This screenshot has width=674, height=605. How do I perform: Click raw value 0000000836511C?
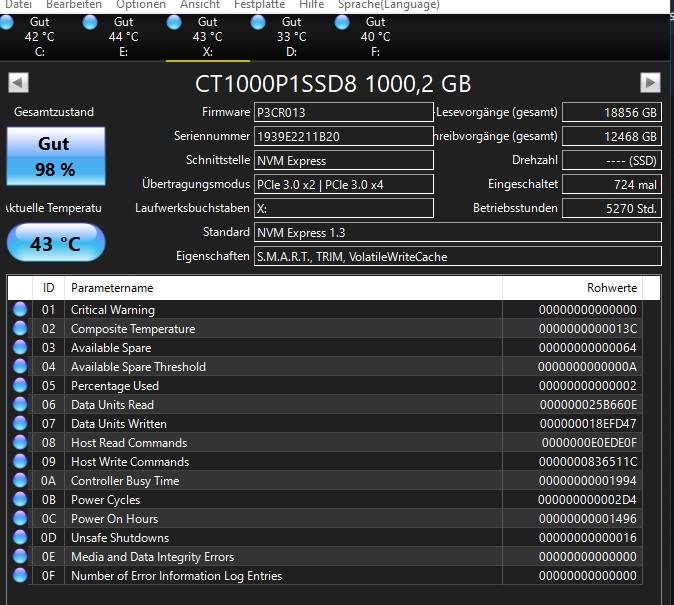pyautogui.click(x=588, y=461)
